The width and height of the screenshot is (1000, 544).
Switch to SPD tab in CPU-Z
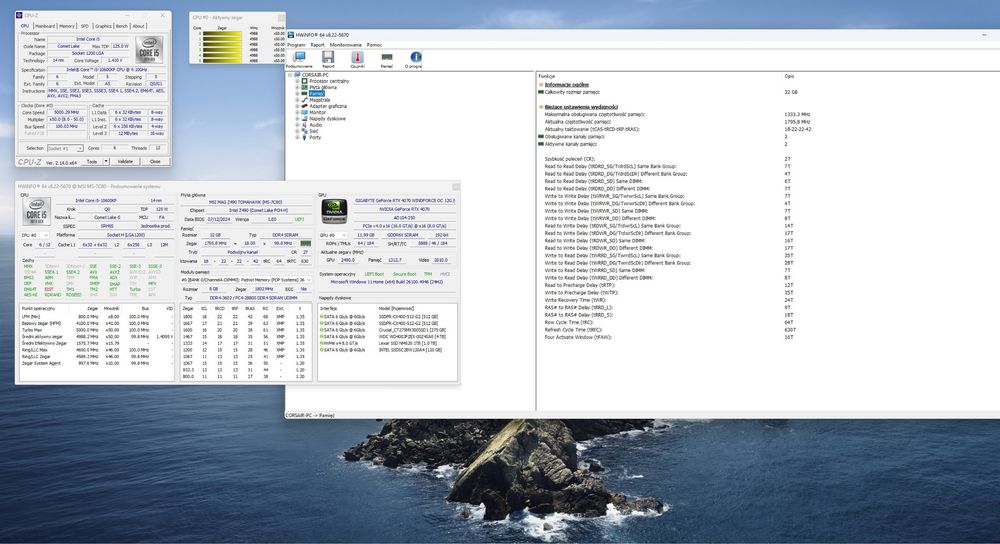tap(85, 26)
